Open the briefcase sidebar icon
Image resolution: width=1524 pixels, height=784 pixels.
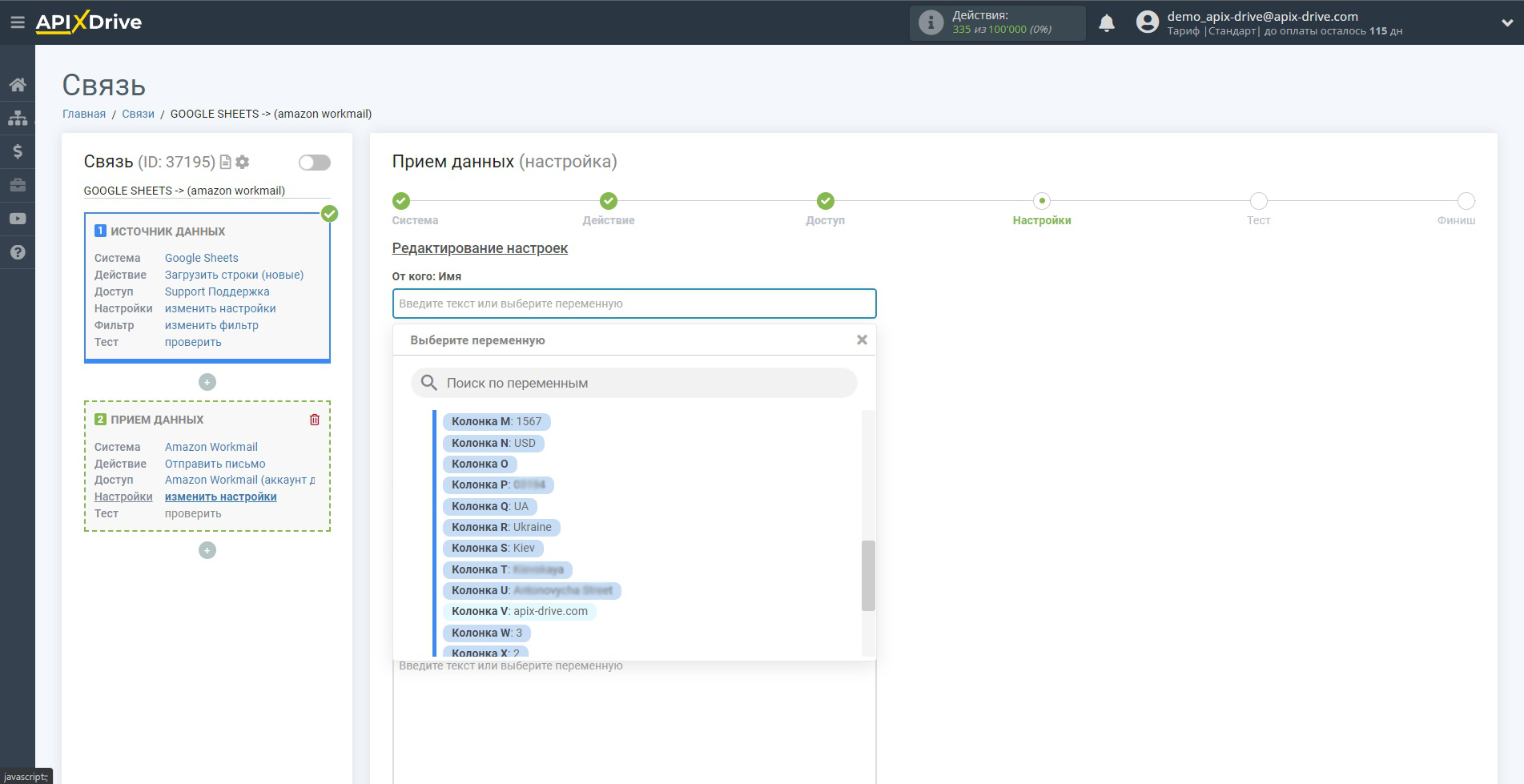coord(18,185)
